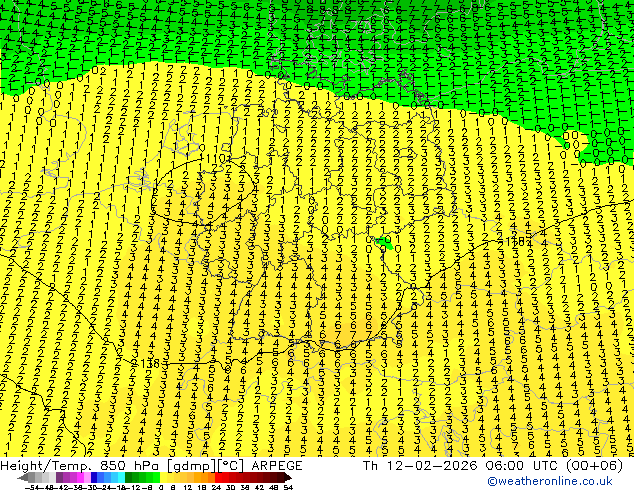Screen dimensions: 634x490
Task: Click the grey left arrow end of legend
Action: coord(22,478)
